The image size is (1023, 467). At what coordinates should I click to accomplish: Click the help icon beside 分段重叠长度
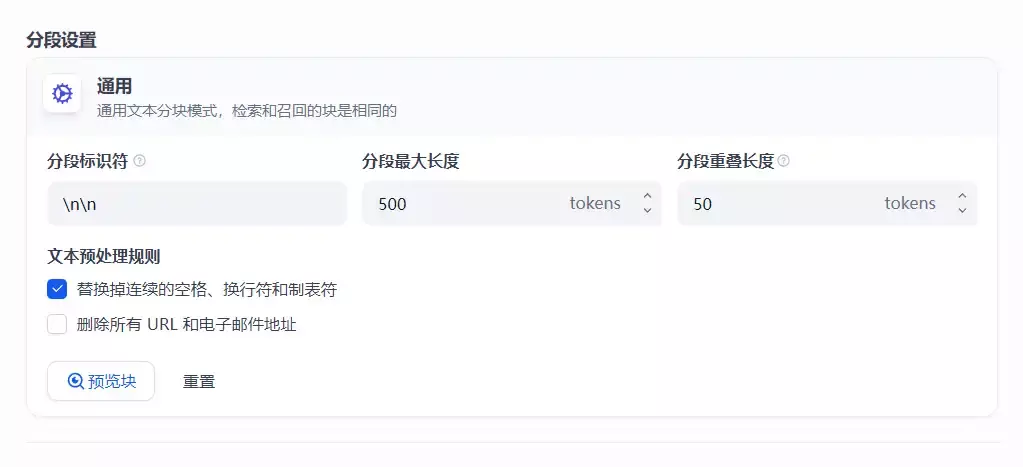pos(784,161)
